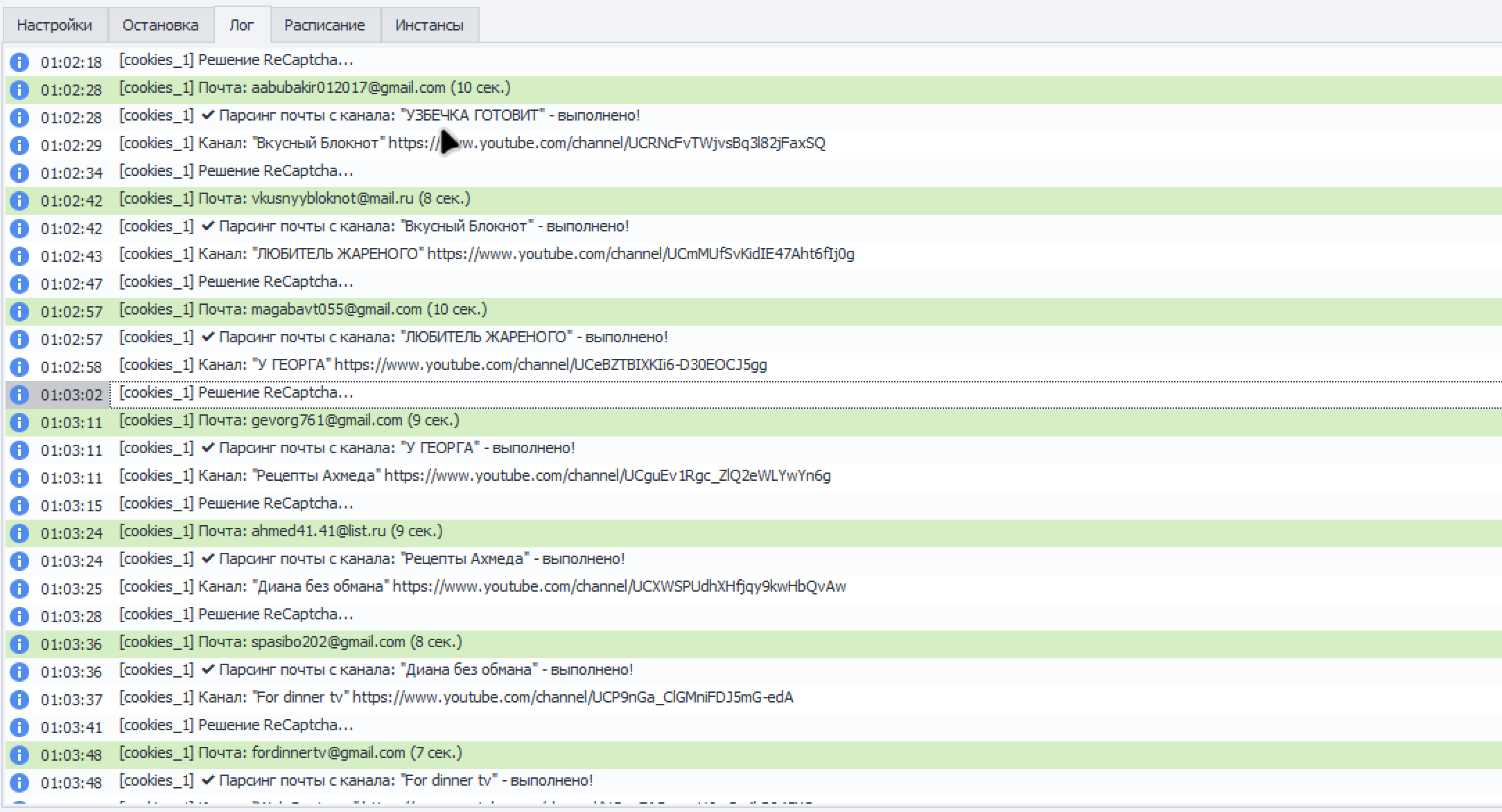Viewport: 1502px width, 812px height.
Task: Open the Расписание tab
Action: click(x=324, y=26)
